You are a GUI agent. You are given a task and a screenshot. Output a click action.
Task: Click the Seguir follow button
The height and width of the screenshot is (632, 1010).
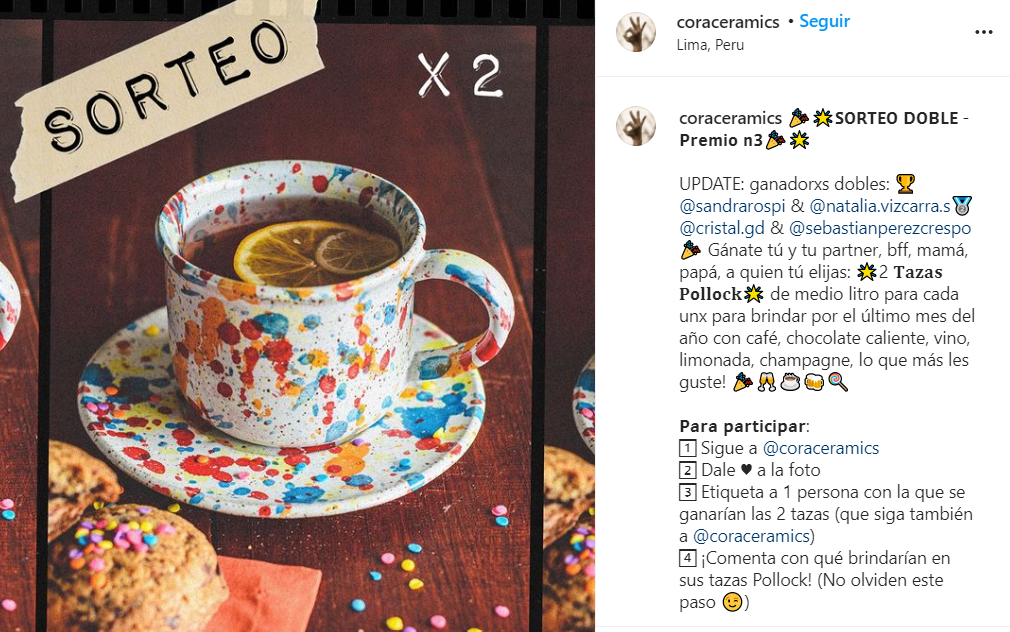824,21
